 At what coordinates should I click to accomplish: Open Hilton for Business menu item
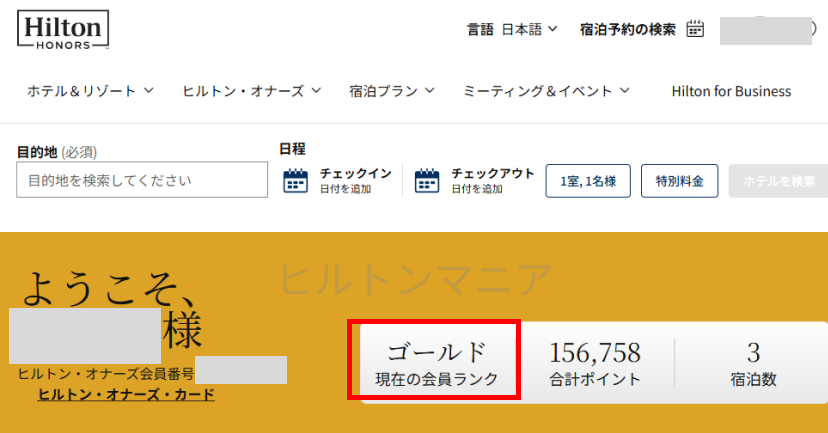tap(731, 91)
